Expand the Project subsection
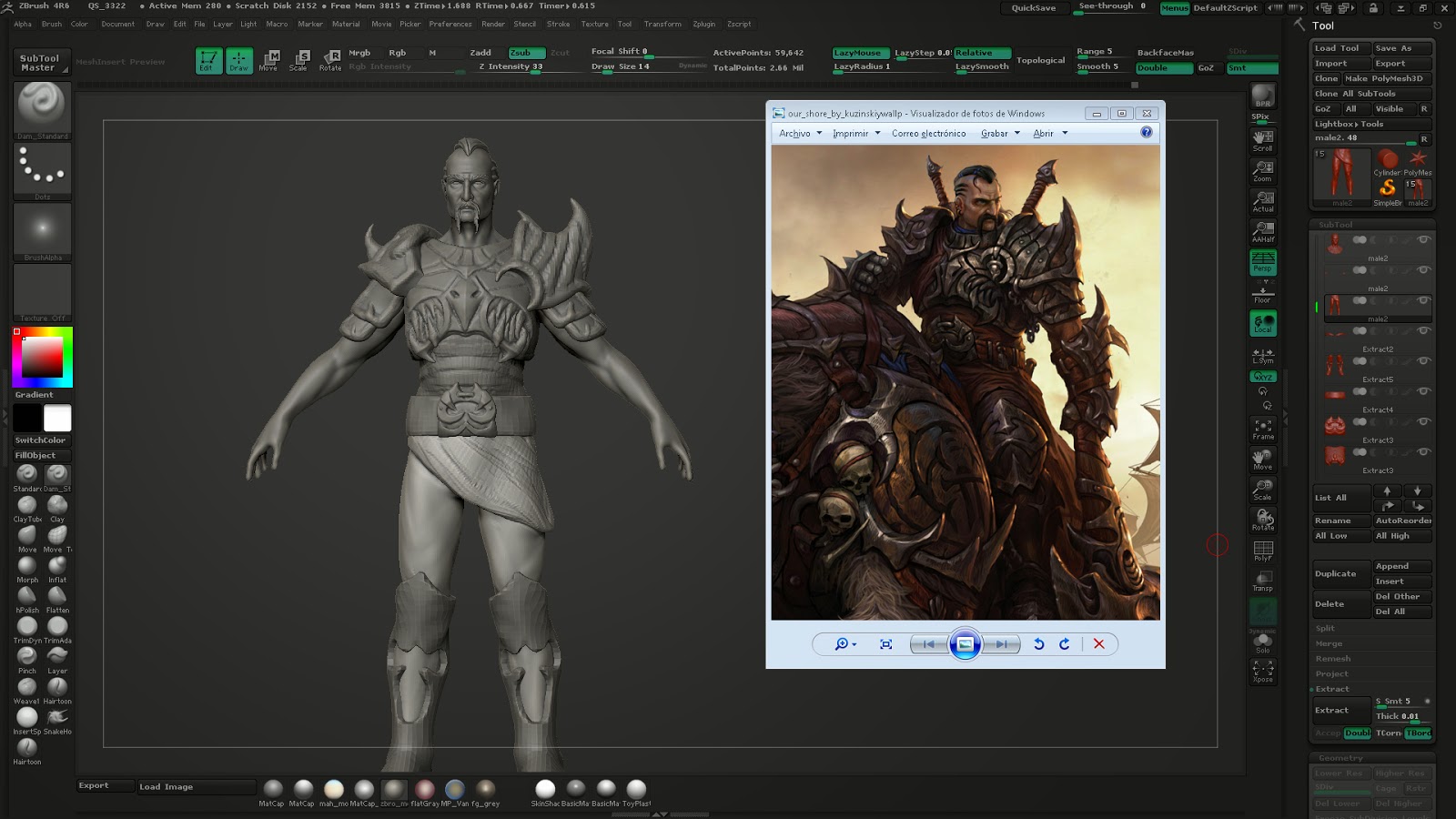The width and height of the screenshot is (1456, 819). coord(1332,674)
